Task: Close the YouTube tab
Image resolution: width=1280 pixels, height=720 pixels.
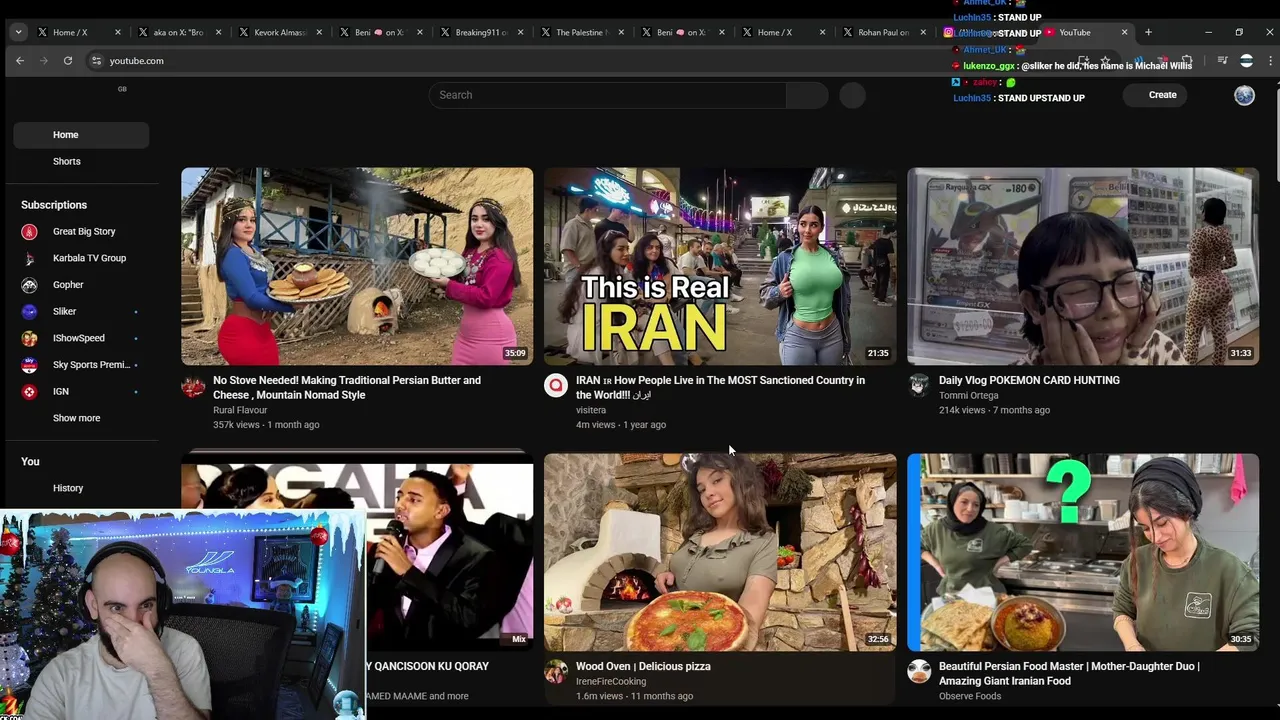Action: coord(1124,32)
